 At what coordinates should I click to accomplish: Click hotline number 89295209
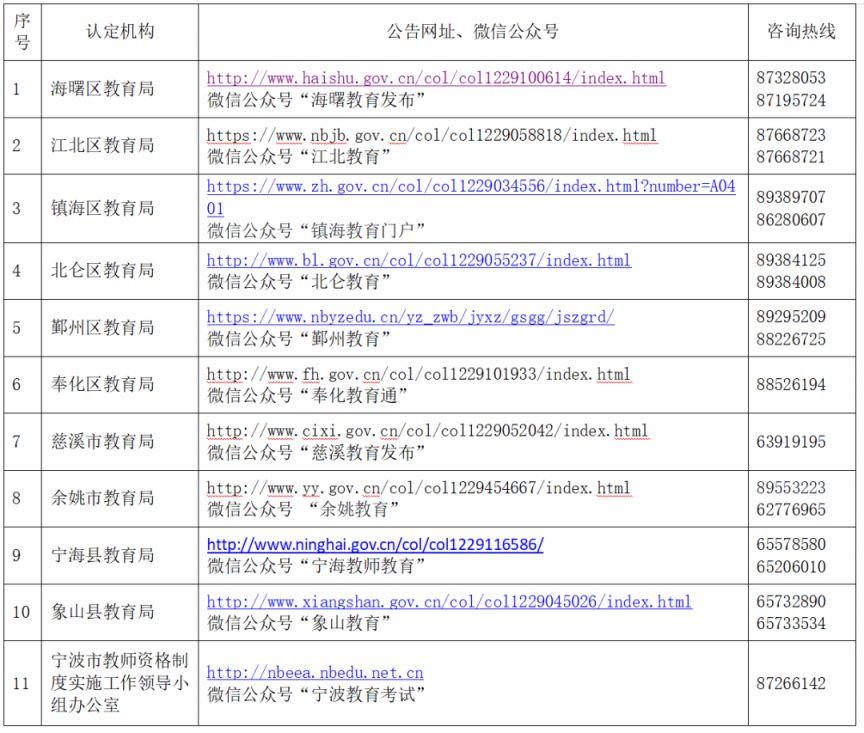[791, 317]
